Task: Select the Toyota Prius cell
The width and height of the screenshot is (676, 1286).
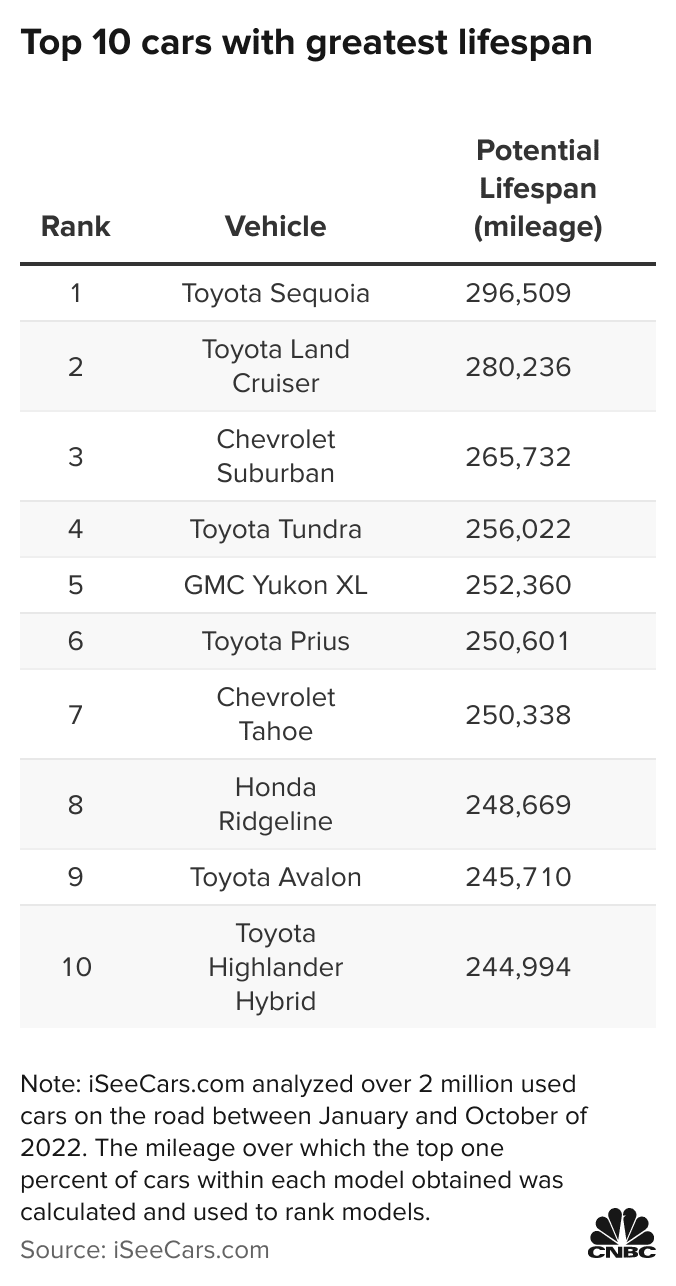Action: 275,641
